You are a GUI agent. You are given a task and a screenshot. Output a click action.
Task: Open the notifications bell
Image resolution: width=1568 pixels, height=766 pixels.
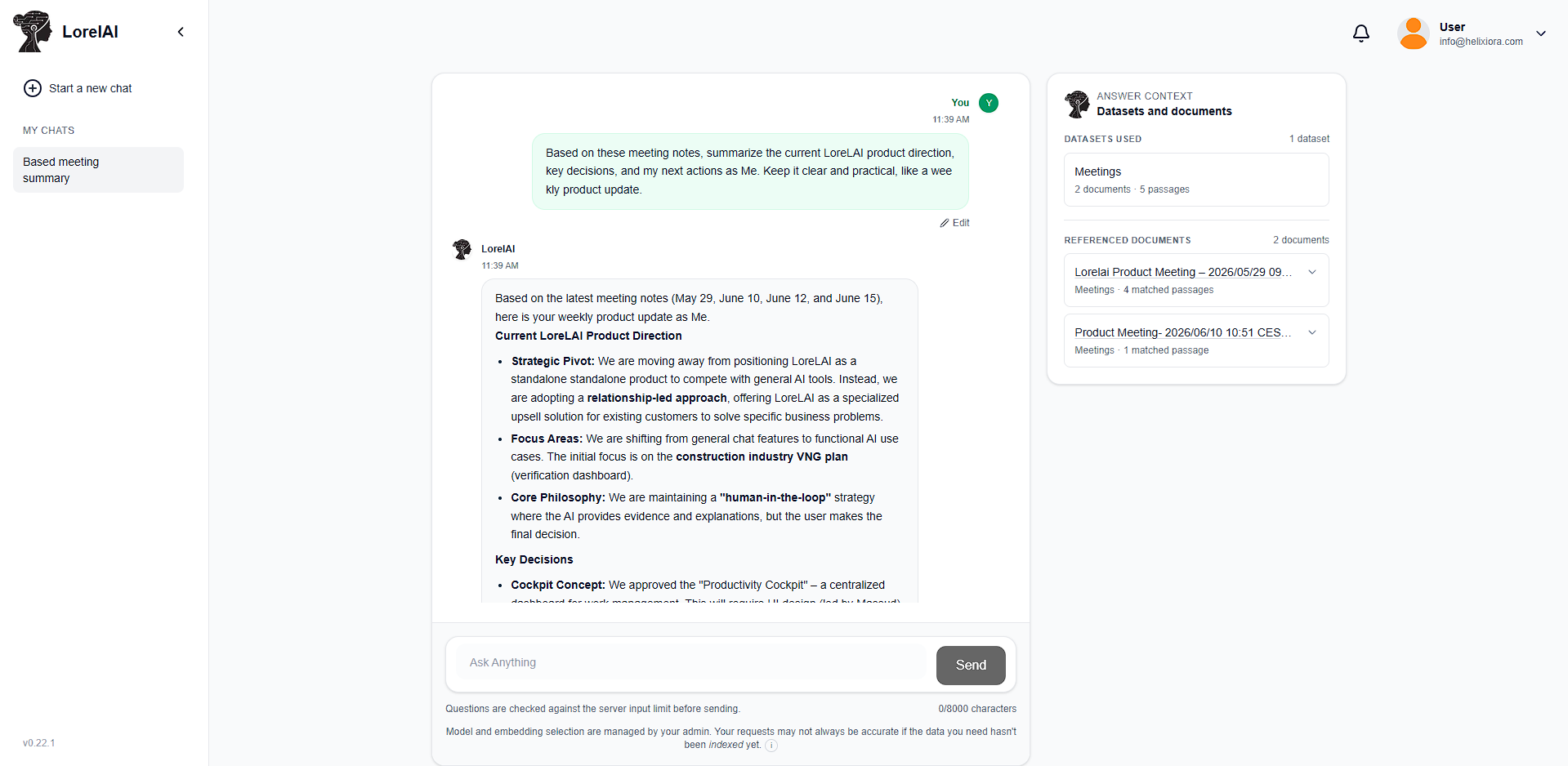(1360, 33)
